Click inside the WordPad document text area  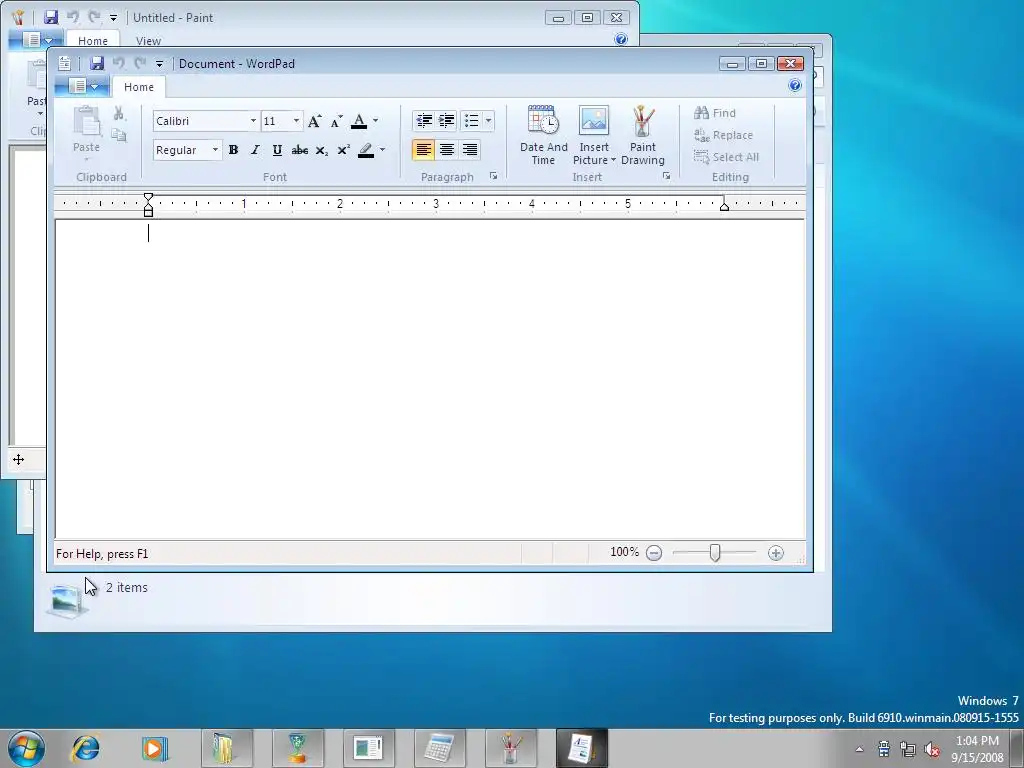[x=430, y=379]
